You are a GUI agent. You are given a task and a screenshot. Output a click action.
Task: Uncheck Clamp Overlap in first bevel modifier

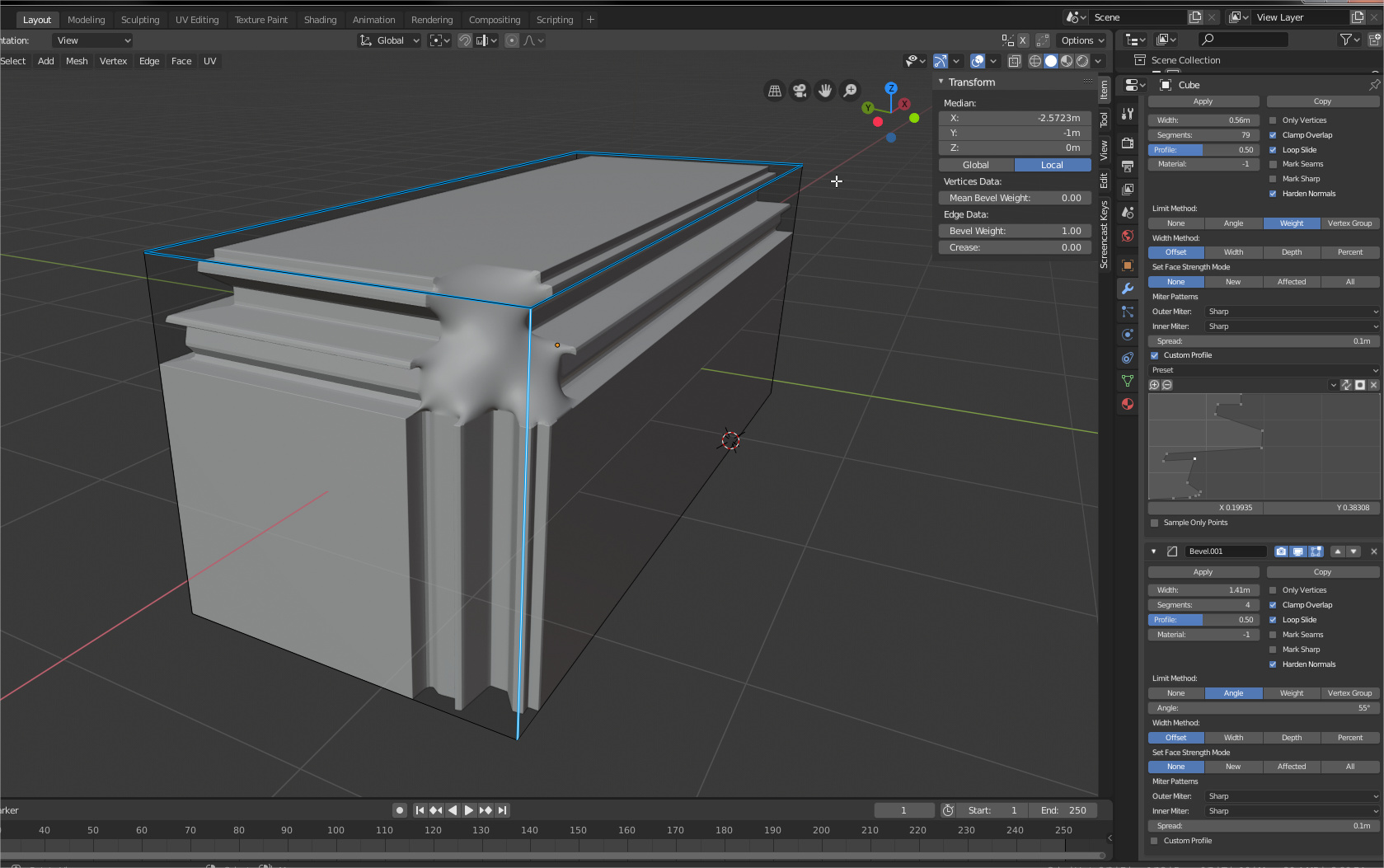[x=1273, y=135]
